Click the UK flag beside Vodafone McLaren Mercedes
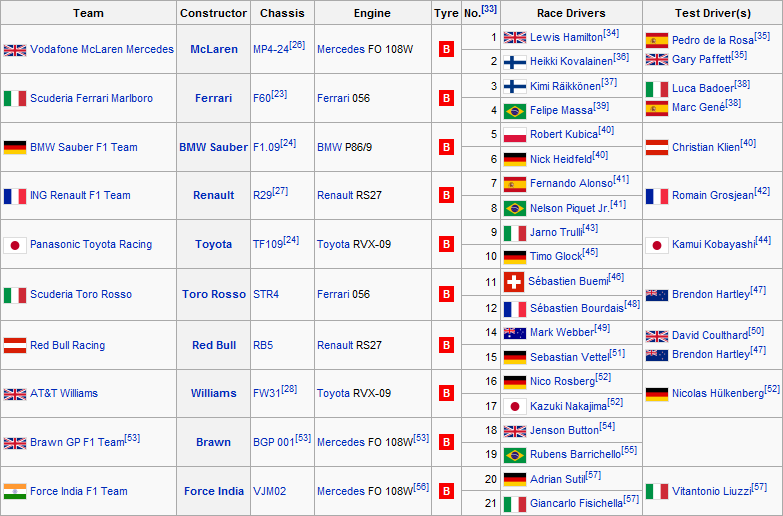The image size is (783, 516). (x=15, y=50)
